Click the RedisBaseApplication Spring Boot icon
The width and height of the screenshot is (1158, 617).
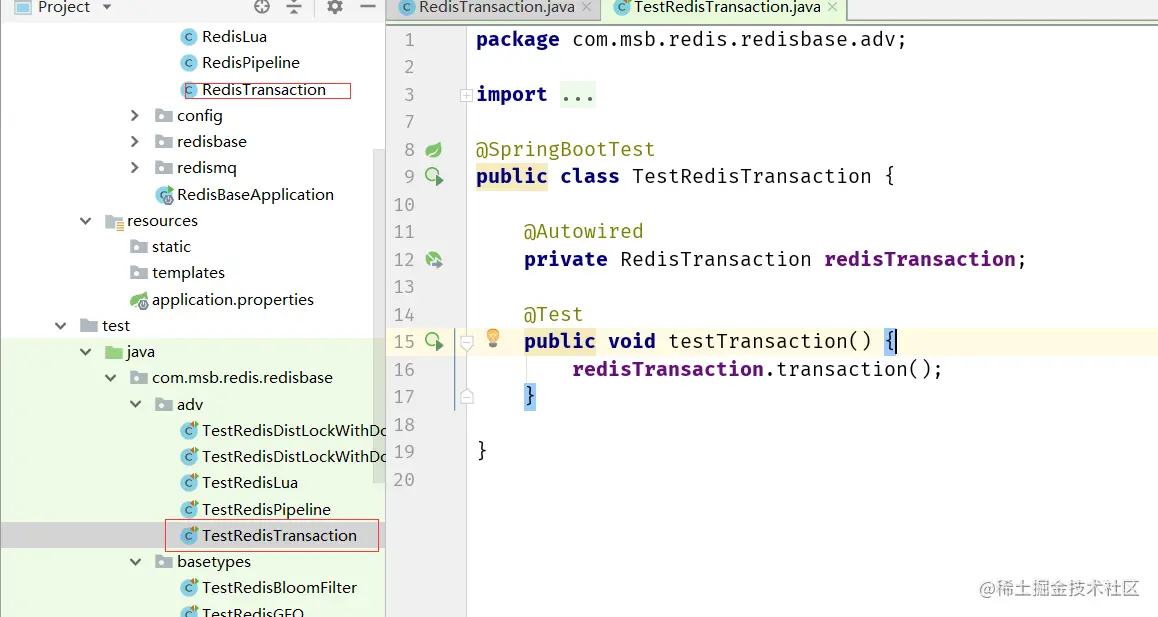click(164, 195)
